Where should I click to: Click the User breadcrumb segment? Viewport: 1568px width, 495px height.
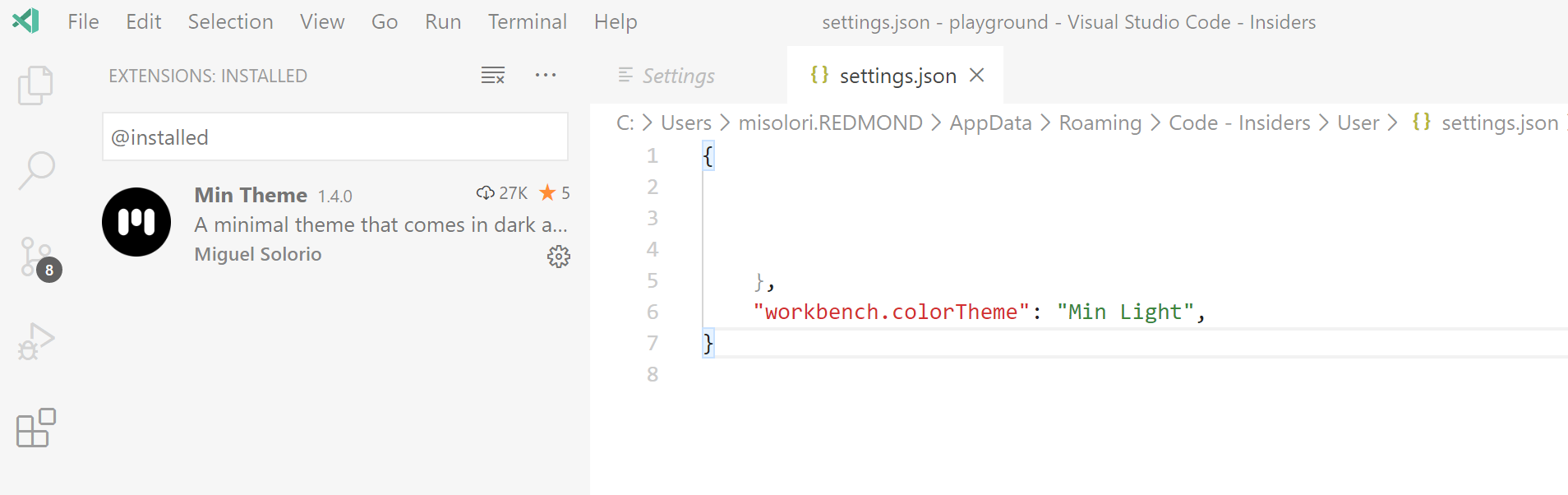pos(1358,123)
